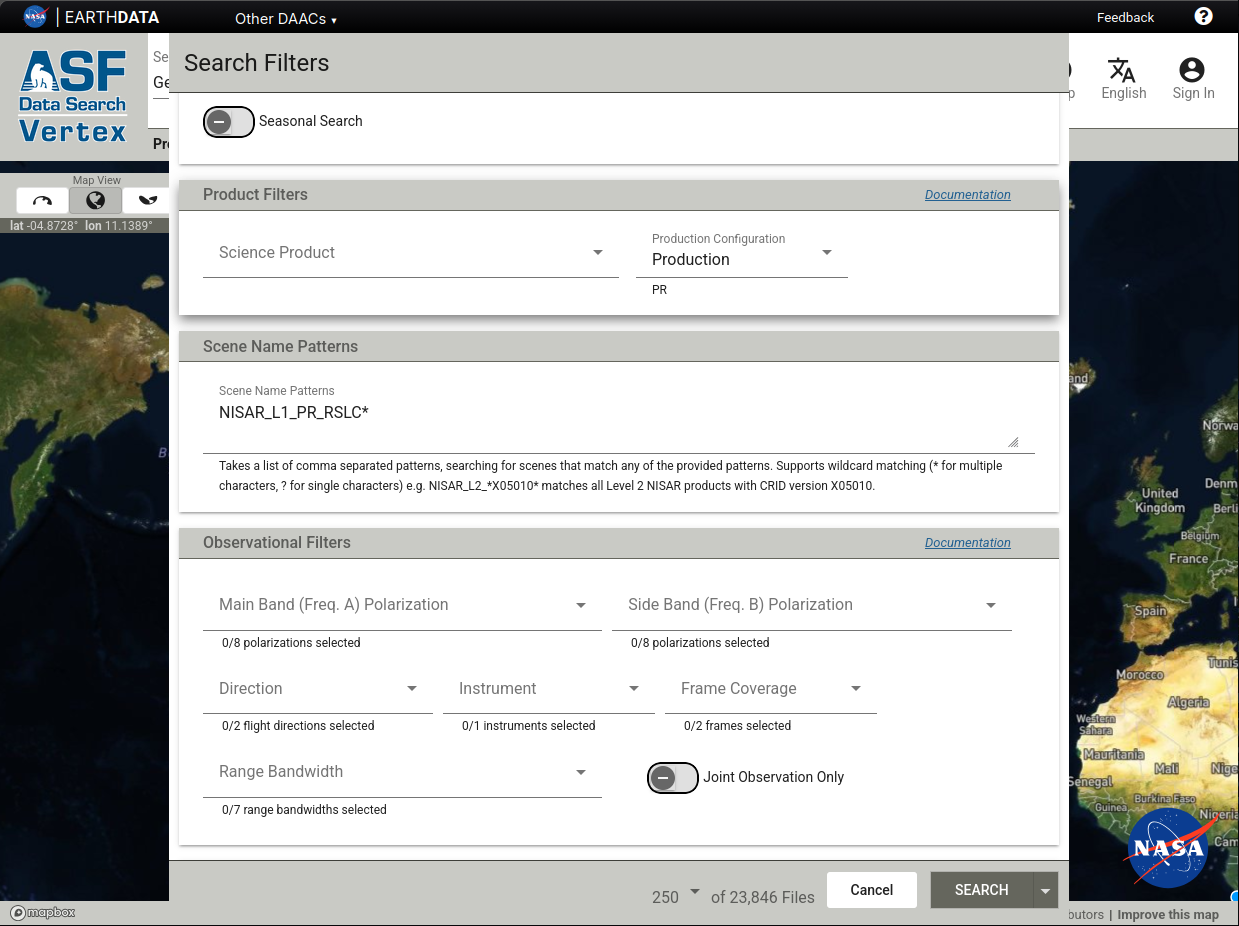Image resolution: width=1239 pixels, height=926 pixels.
Task: Open Observational Filters Documentation link
Action: [x=967, y=543]
